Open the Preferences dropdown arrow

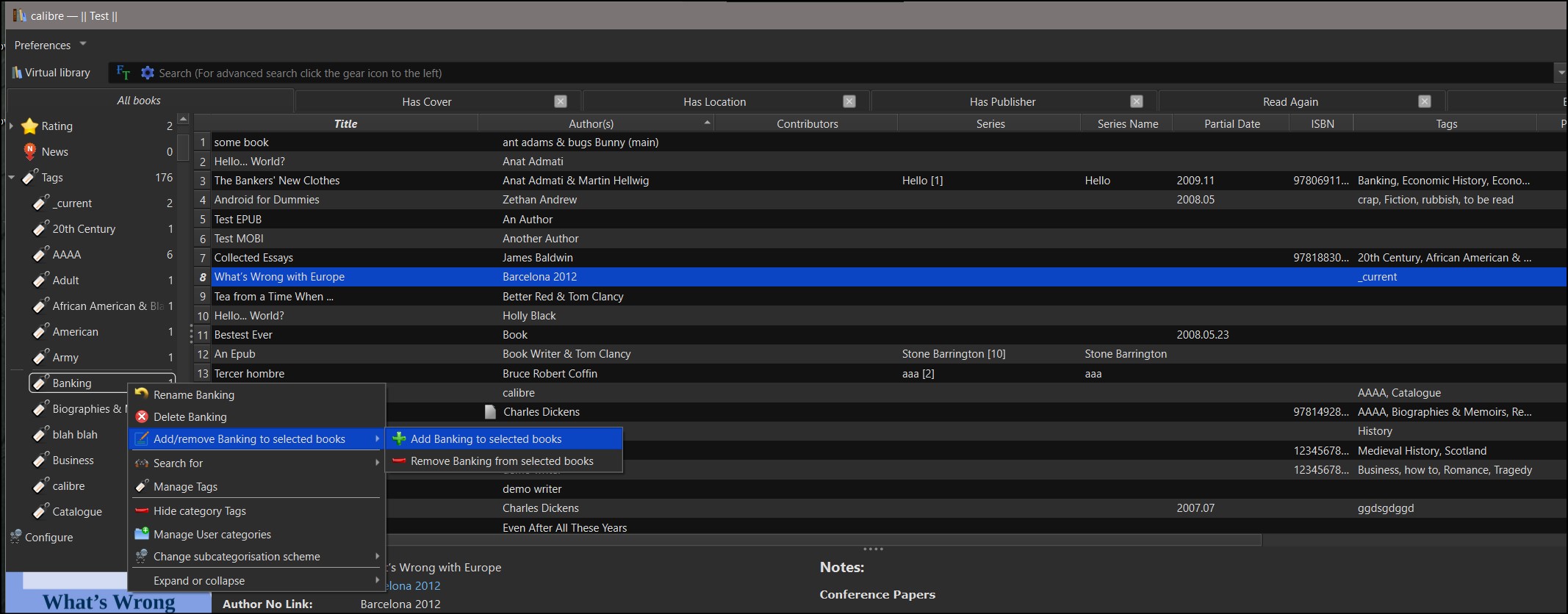pos(83,44)
